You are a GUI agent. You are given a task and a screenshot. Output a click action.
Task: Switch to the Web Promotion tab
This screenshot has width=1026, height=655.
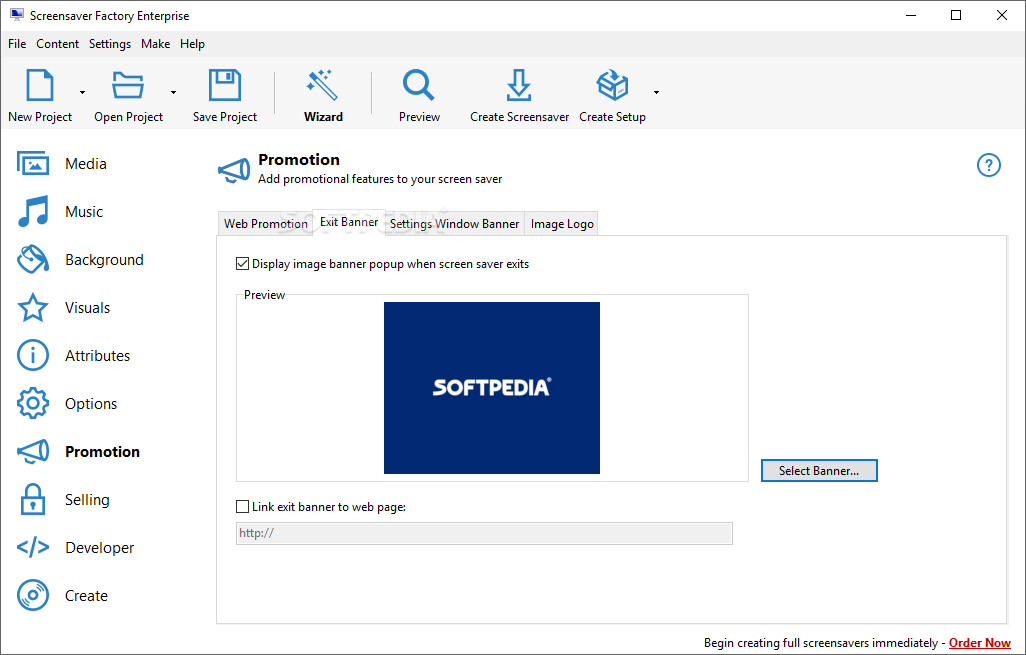click(266, 224)
